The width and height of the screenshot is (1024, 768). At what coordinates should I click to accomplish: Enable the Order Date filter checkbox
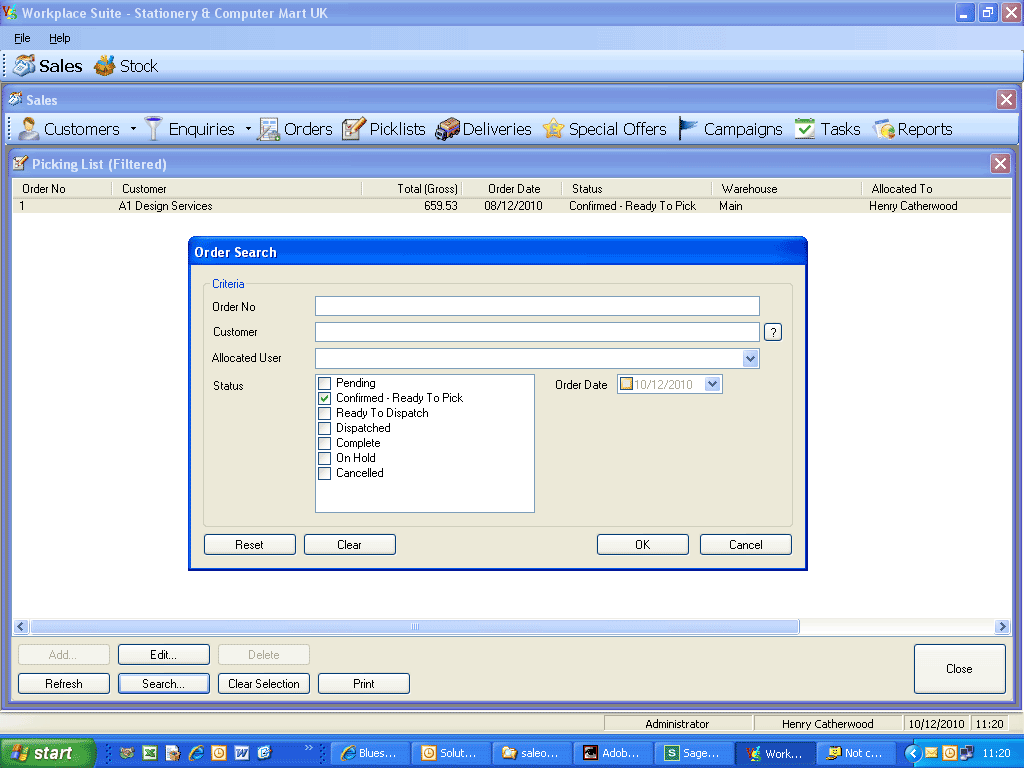[626, 384]
